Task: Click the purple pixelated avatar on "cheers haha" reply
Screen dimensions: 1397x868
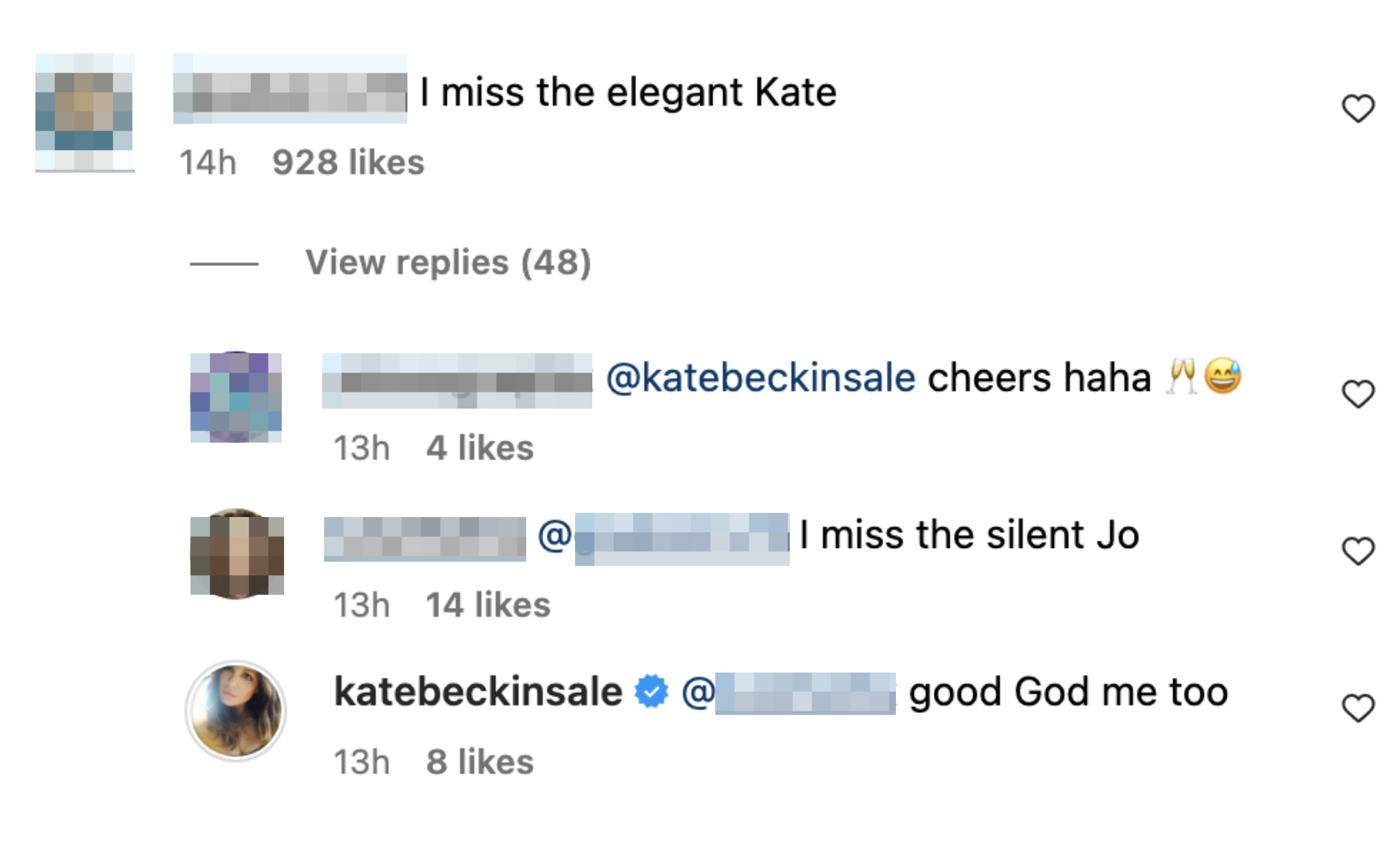Action: tap(236, 397)
